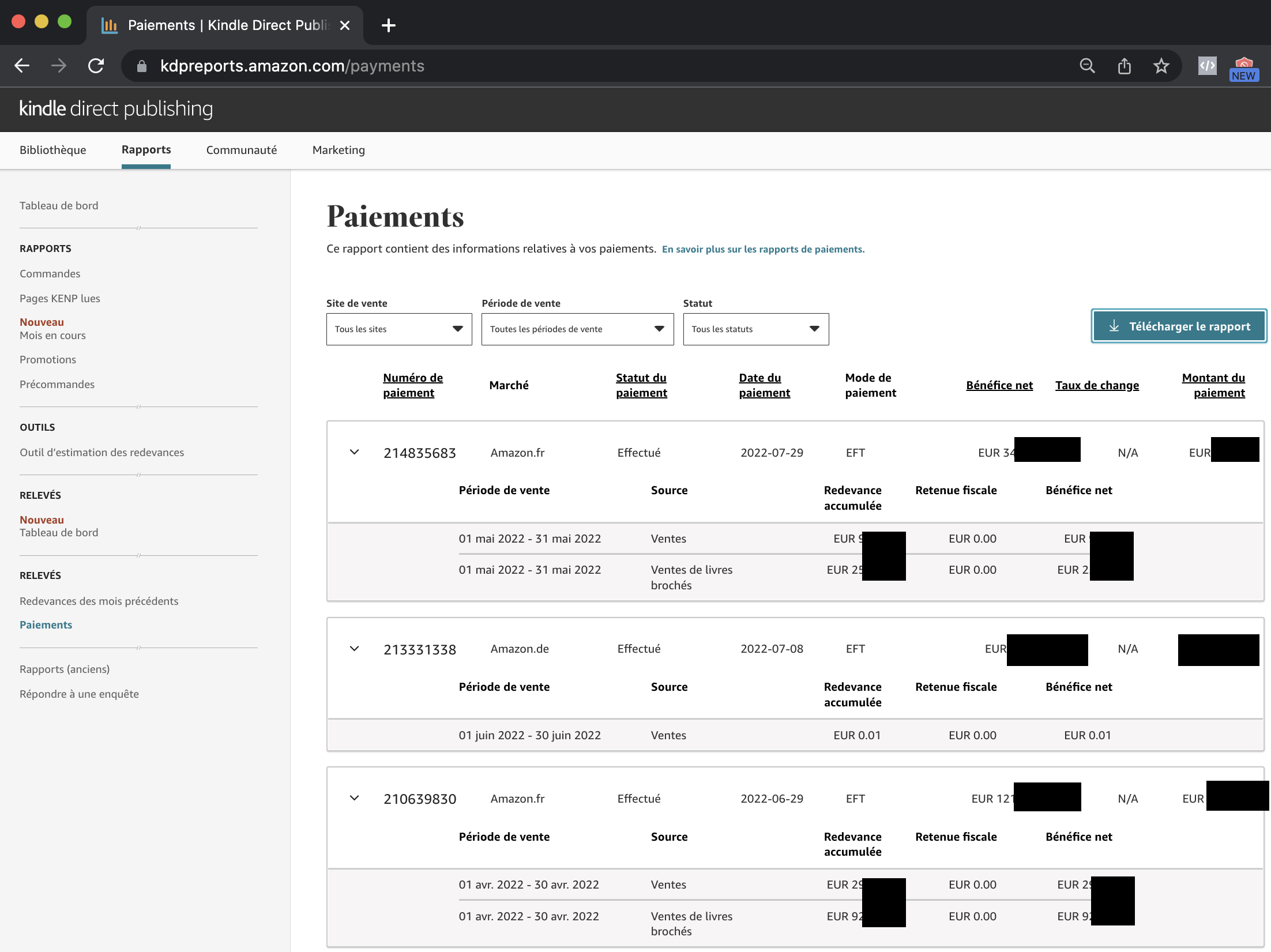The image size is (1271, 952).
Task: Open Redevances des mois précédents
Action: (99, 601)
